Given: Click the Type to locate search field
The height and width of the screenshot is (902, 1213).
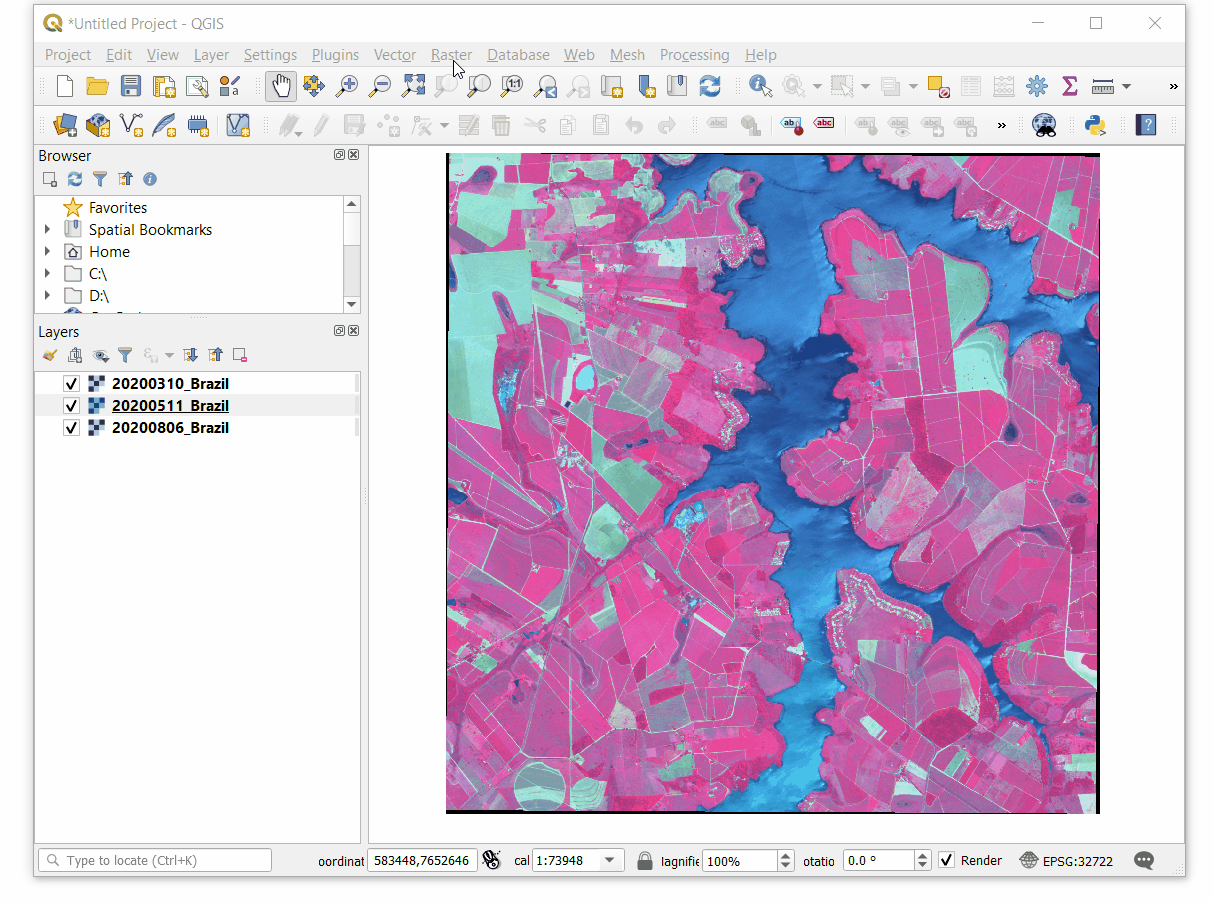Looking at the screenshot, I should (155, 861).
